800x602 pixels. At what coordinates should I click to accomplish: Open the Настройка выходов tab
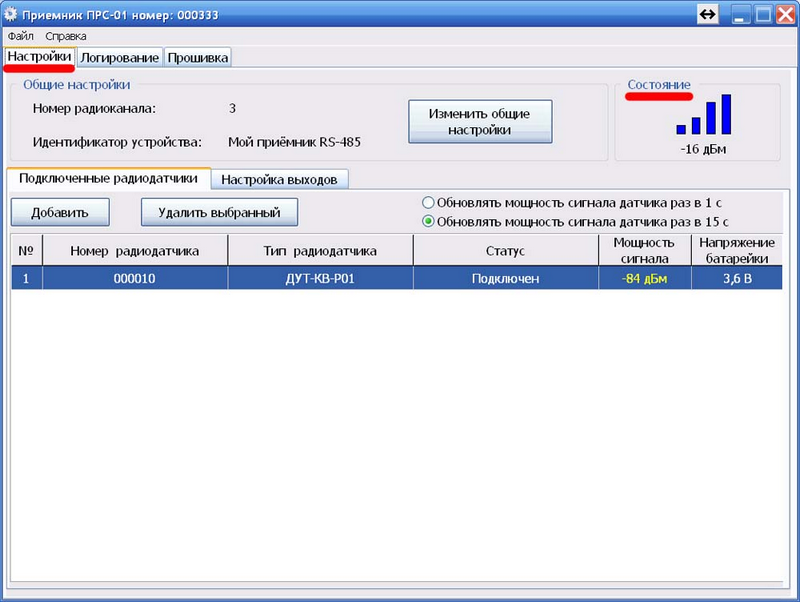click(279, 180)
